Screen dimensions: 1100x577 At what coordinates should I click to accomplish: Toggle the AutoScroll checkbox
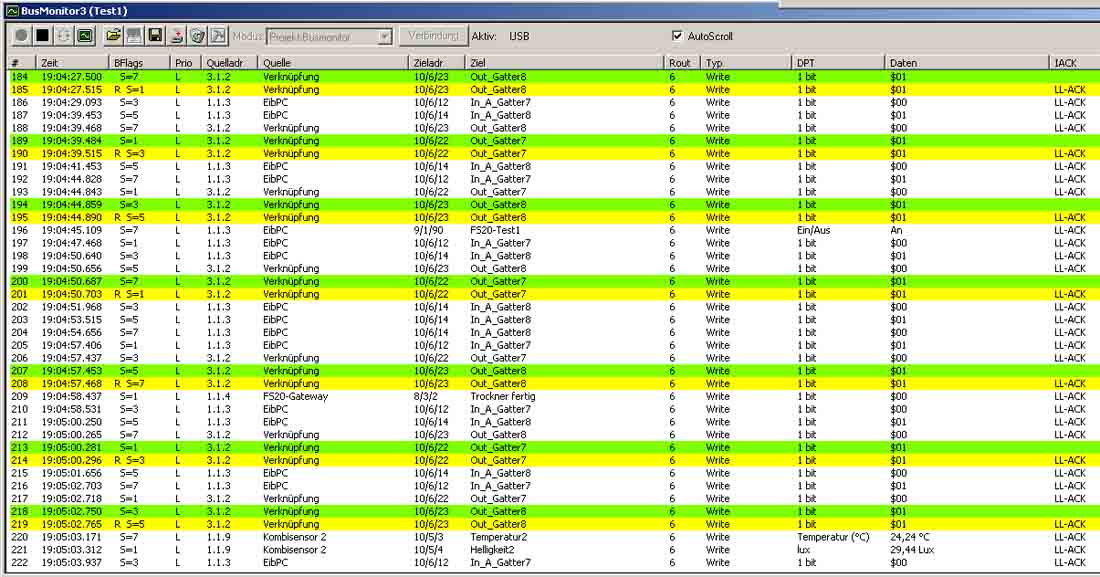tap(679, 36)
